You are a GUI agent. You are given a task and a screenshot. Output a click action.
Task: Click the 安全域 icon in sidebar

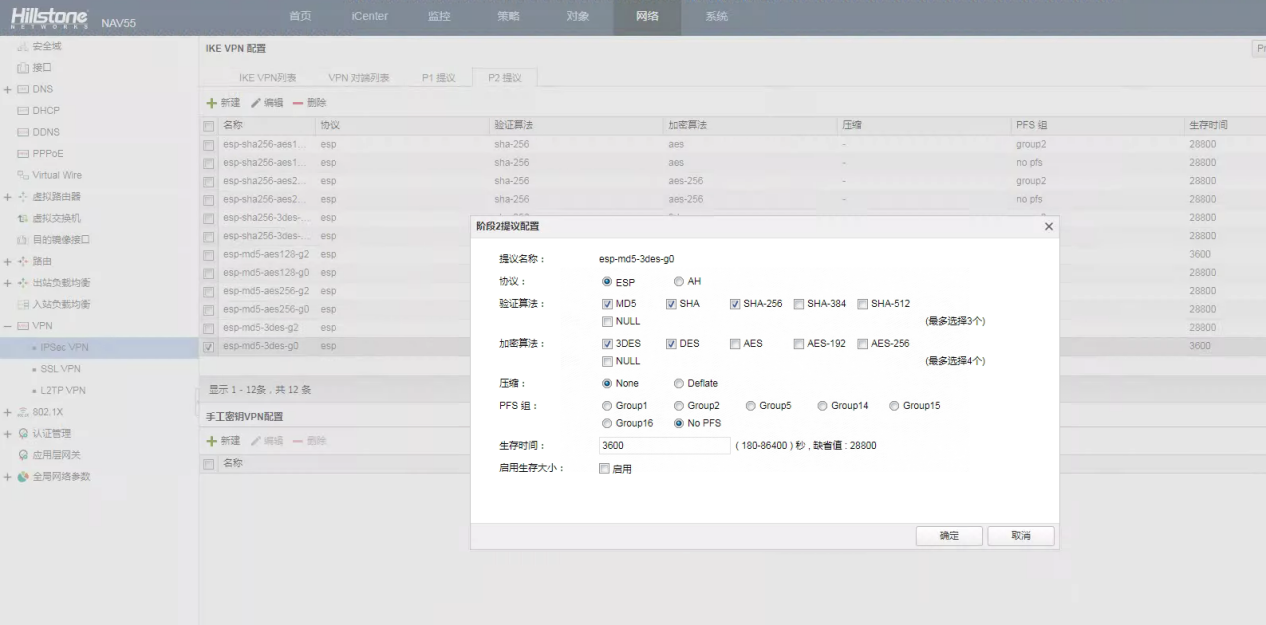pyautogui.click(x=22, y=46)
